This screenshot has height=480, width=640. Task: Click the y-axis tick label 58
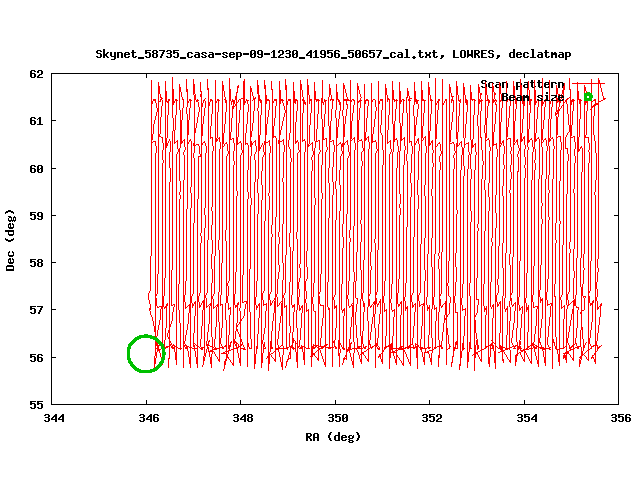pyautogui.click(x=36, y=263)
